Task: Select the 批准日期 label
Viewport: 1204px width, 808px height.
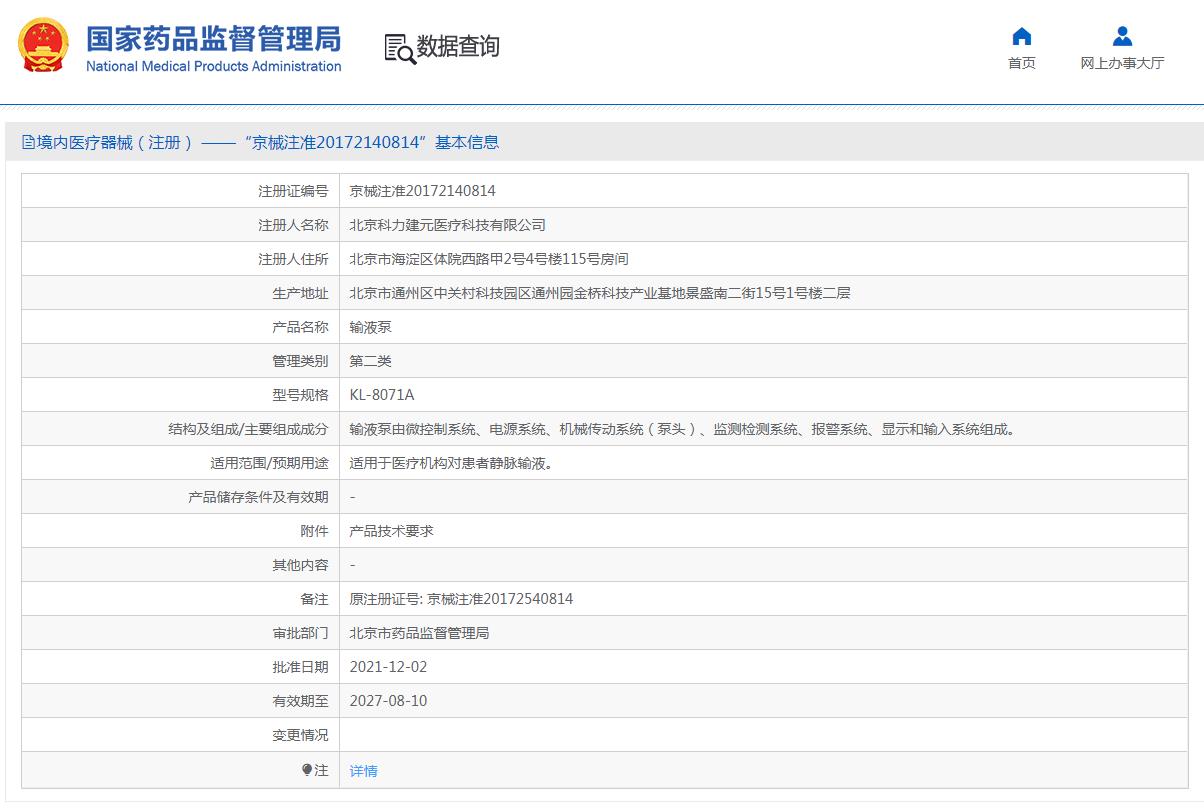Action: (x=300, y=667)
